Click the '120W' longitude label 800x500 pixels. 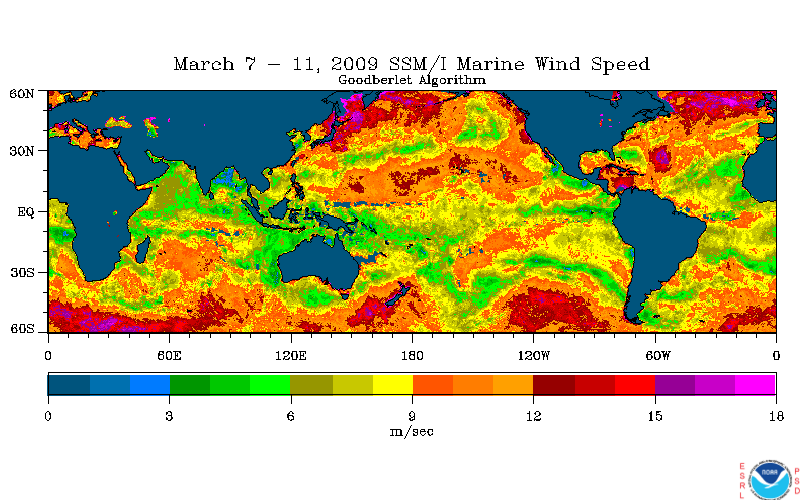tap(534, 356)
